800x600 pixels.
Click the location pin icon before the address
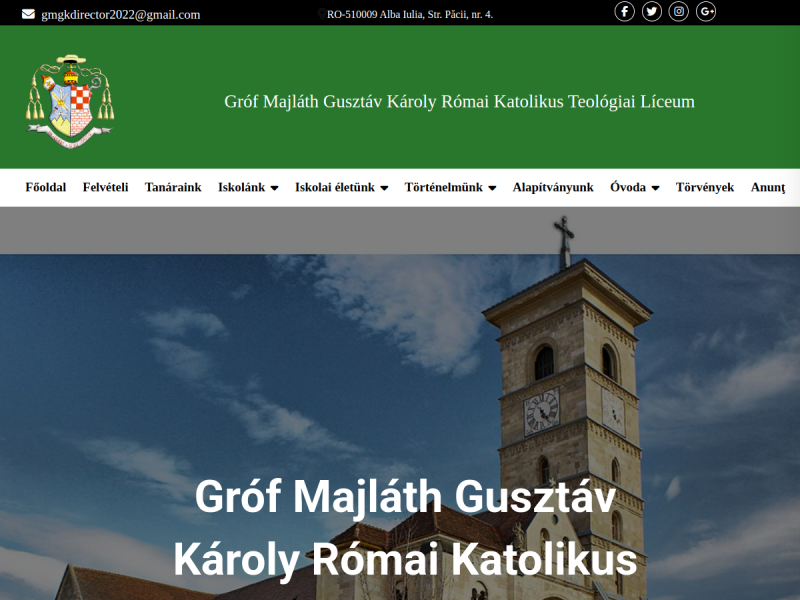pyautogui.click(x=322, y=14)
